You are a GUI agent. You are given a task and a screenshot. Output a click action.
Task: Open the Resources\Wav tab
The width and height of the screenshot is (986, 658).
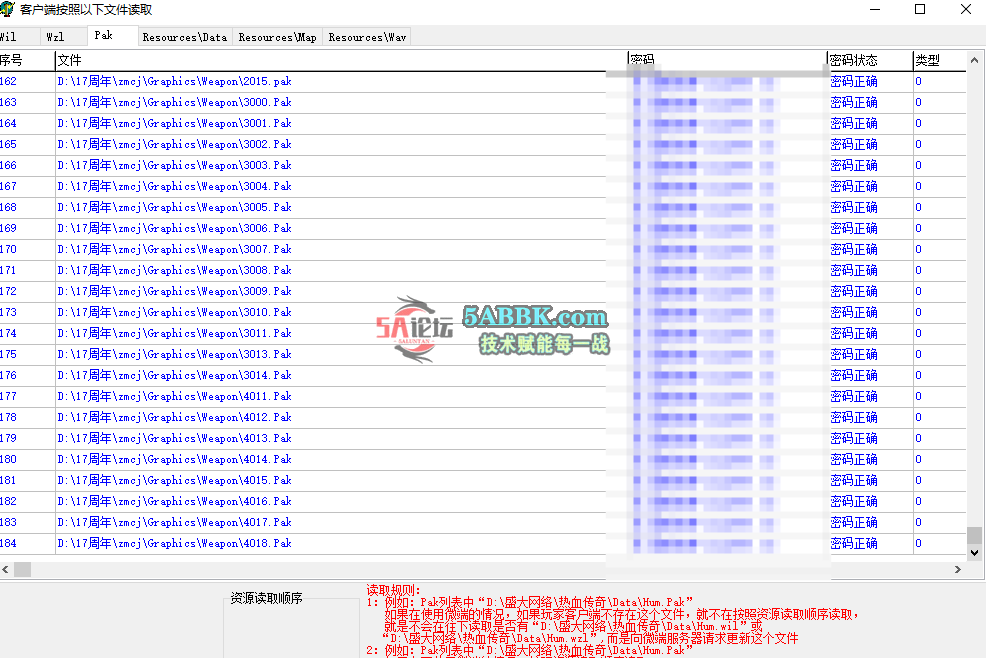(x=367, y=37)
